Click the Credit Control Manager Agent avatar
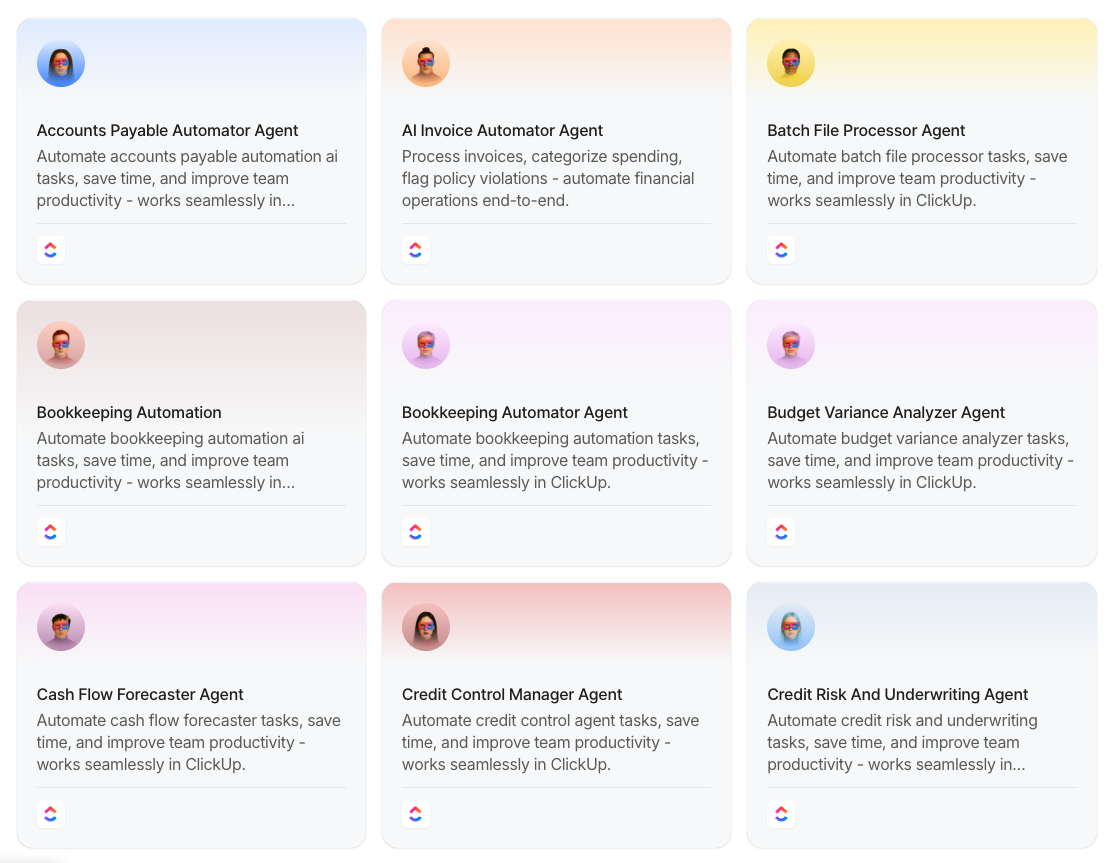This screenshot has width=1117, height=863. (x=426, y=627)
